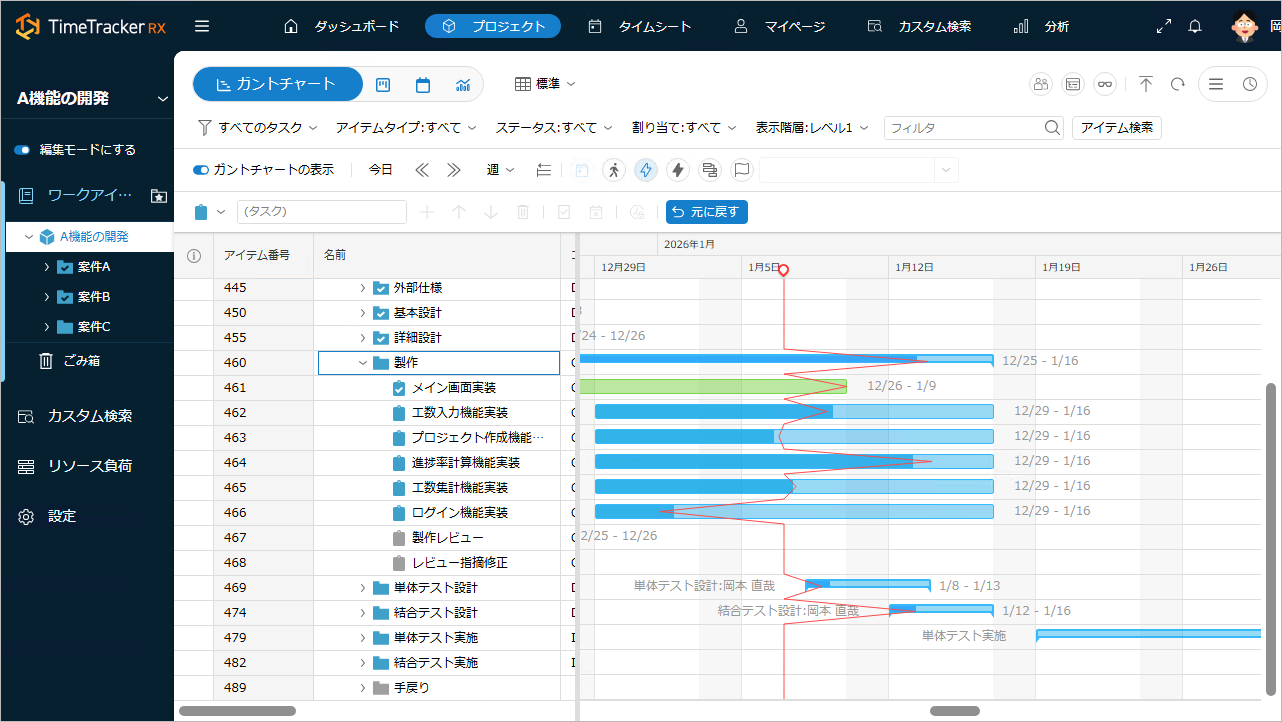Image resolution: width=1282 pixels, height=722 pixels.
Task: Toggle 編集モードにする switch
Action: pos(23,150)
